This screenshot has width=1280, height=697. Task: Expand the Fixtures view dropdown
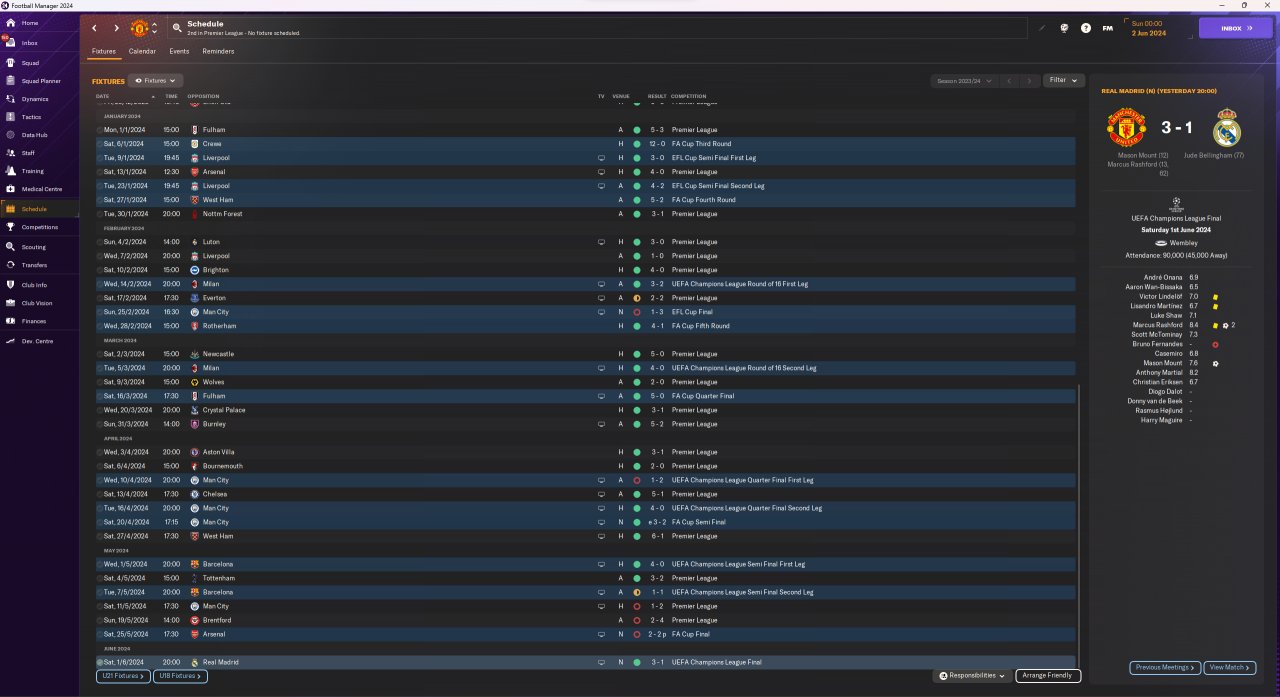click(157, 80)
